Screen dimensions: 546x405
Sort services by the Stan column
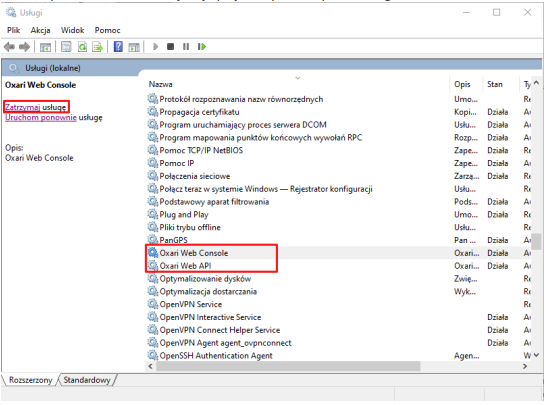click(x=495, y=85)
